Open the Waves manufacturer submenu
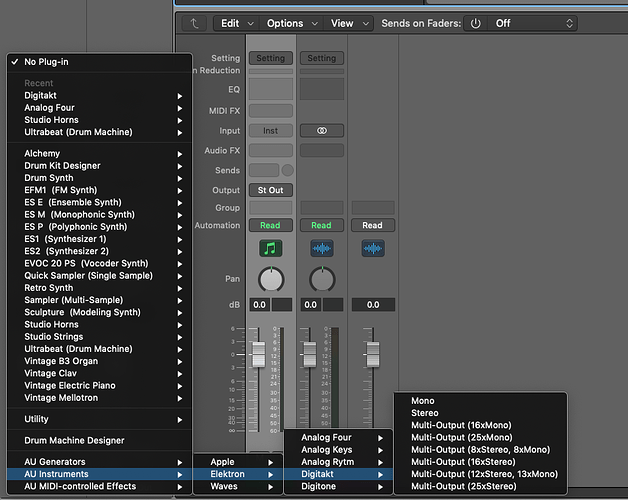This screenshot has width=628, height=500. coord(238,486)
